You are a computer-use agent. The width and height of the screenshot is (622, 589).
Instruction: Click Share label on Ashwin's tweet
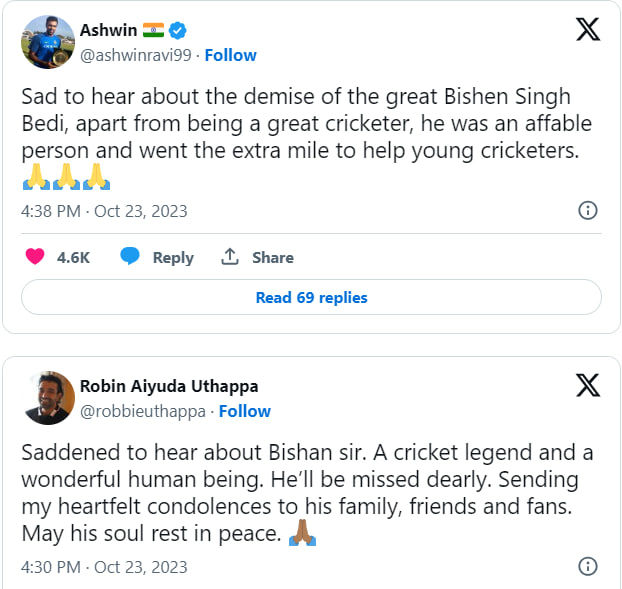272,257
